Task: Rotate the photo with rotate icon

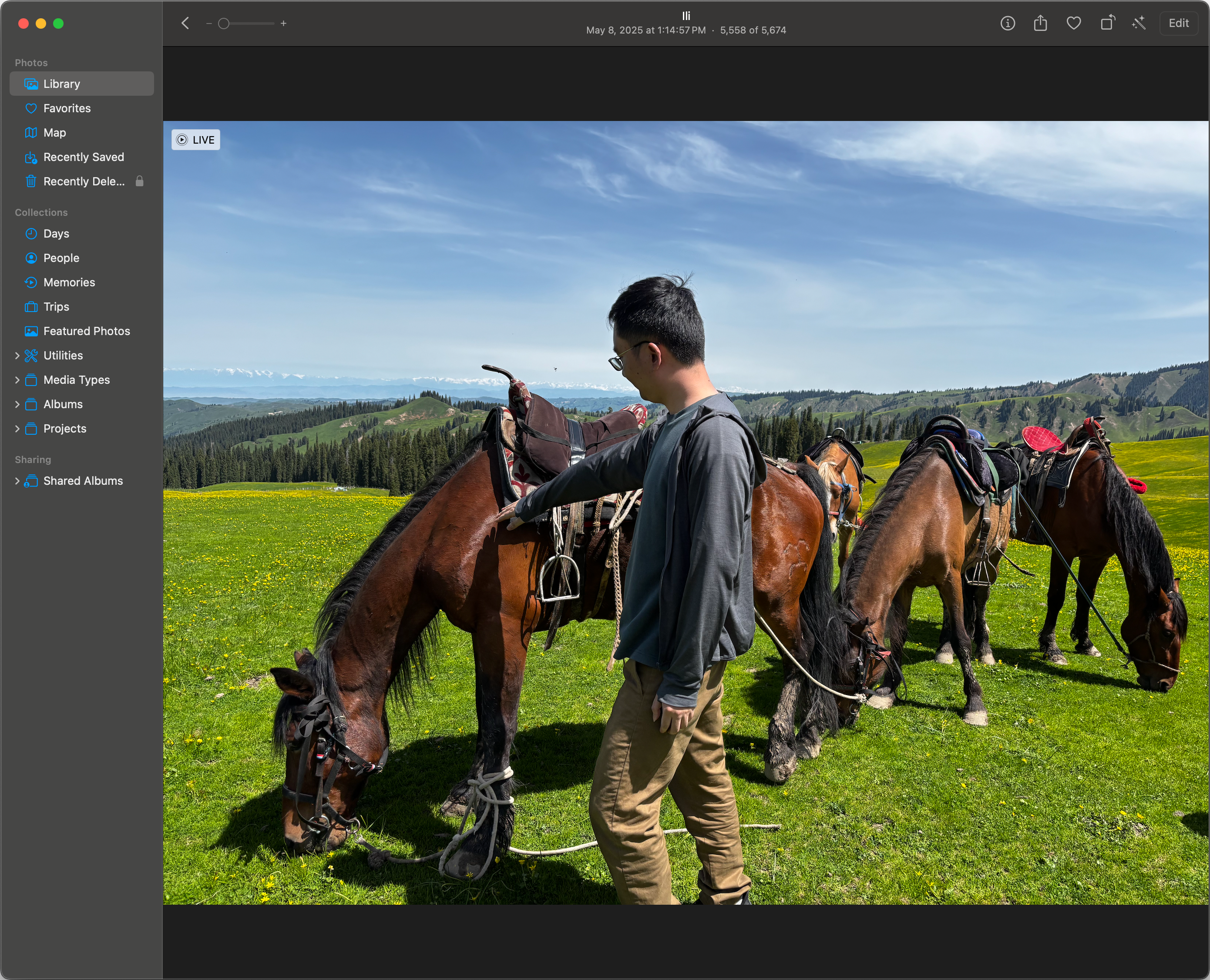Action: tap(1107, 23)
